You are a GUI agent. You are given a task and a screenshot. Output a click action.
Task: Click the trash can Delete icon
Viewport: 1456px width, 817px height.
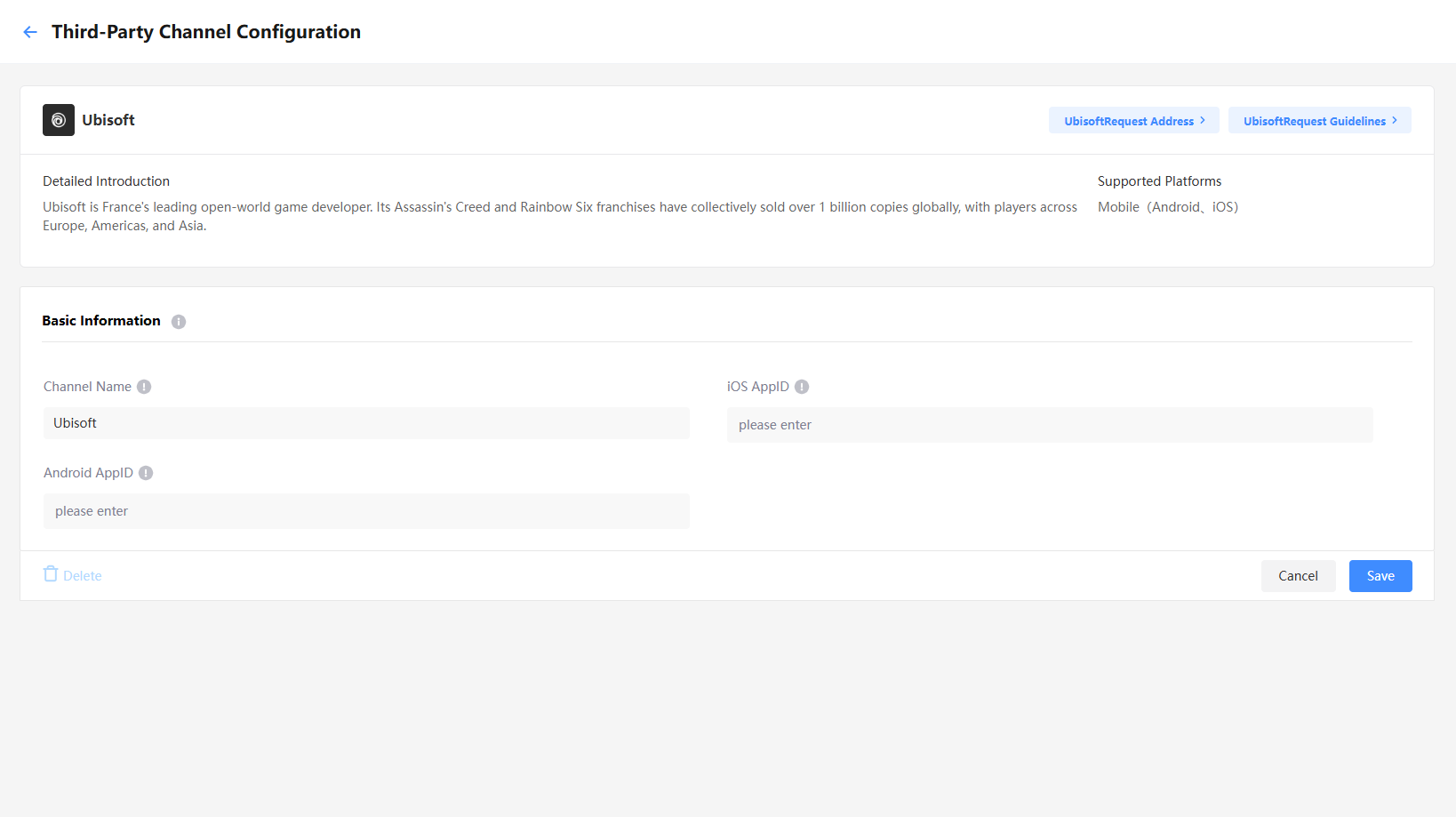(51, 574)
